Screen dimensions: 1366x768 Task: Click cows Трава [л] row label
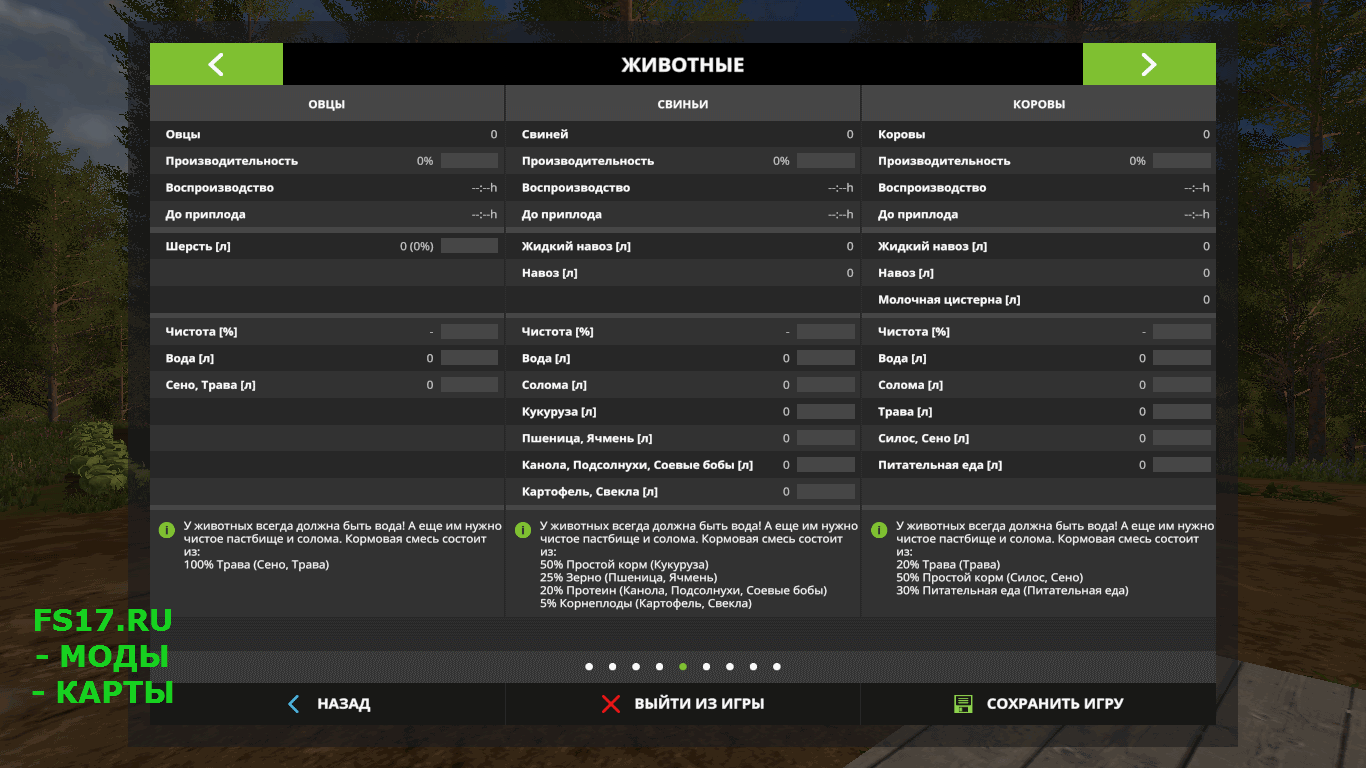click(x=905, y=412)
